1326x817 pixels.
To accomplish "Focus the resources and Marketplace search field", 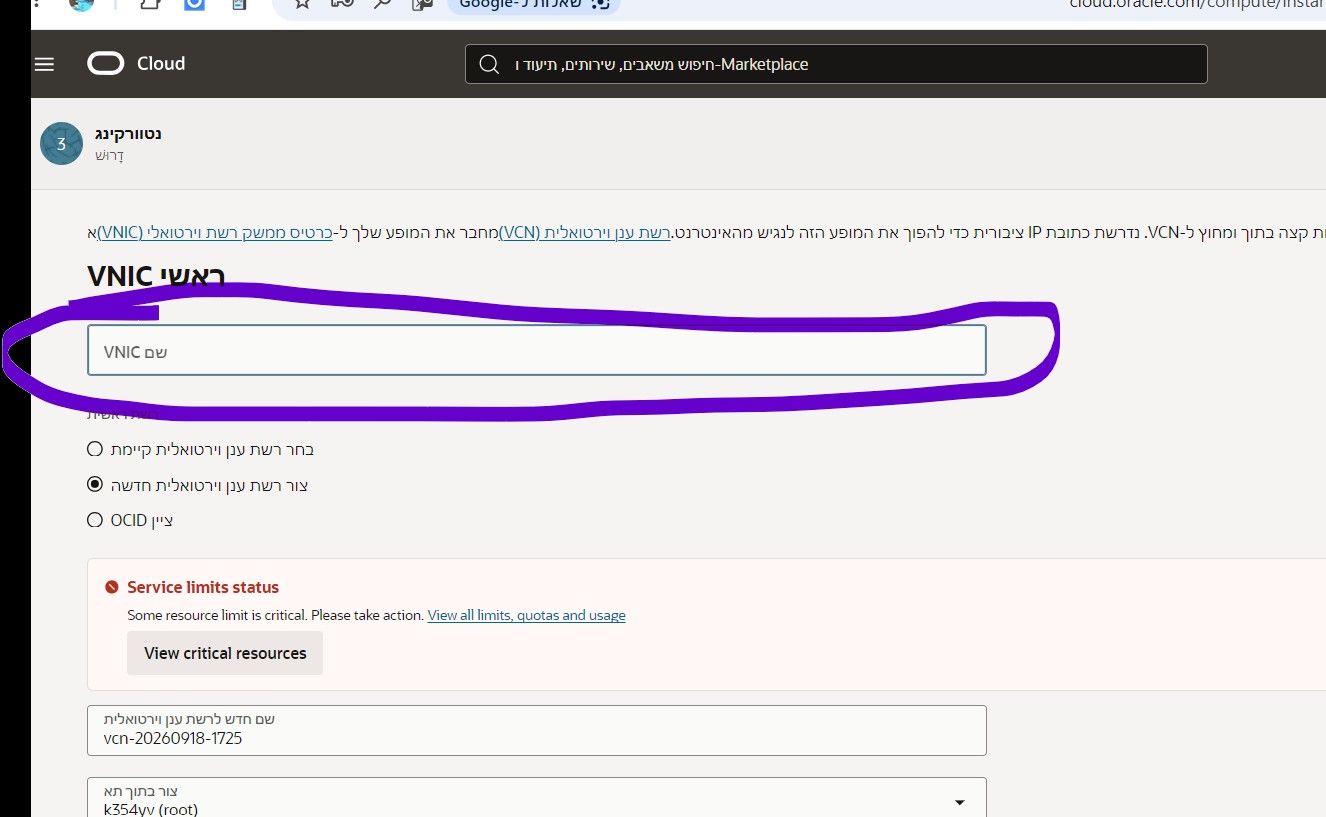I will click(x=836, y=64).
